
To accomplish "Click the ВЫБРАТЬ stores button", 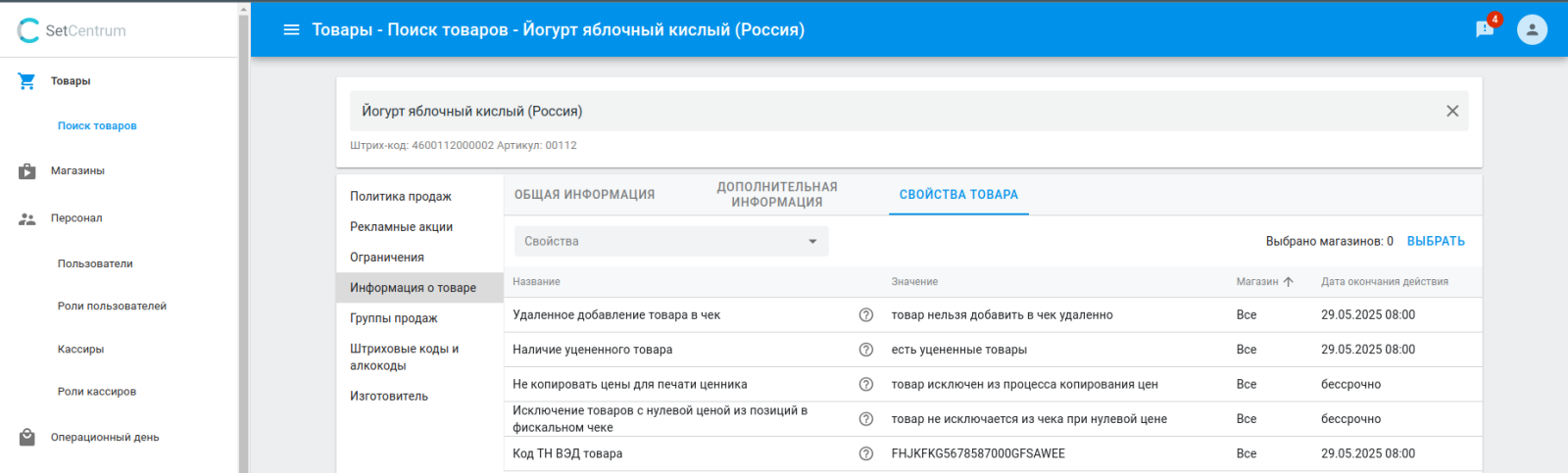I will [x=1436, y=241].
